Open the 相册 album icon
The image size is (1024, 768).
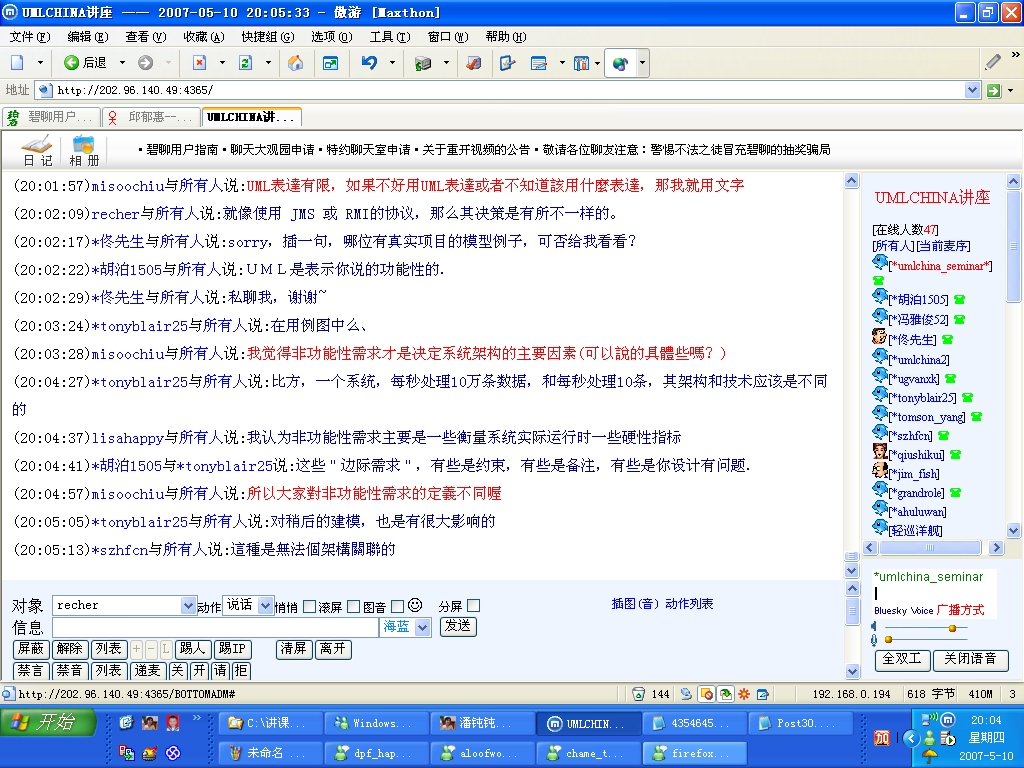click(84, 151)
